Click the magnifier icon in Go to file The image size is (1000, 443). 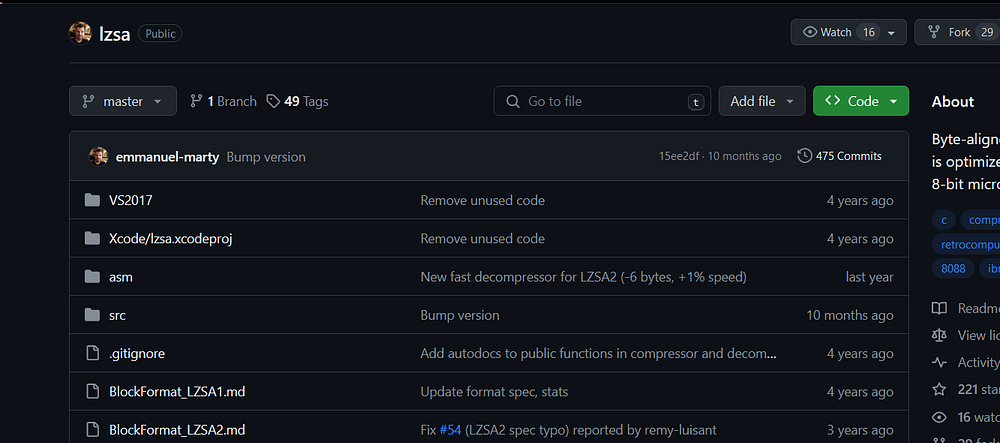(512, 101)
